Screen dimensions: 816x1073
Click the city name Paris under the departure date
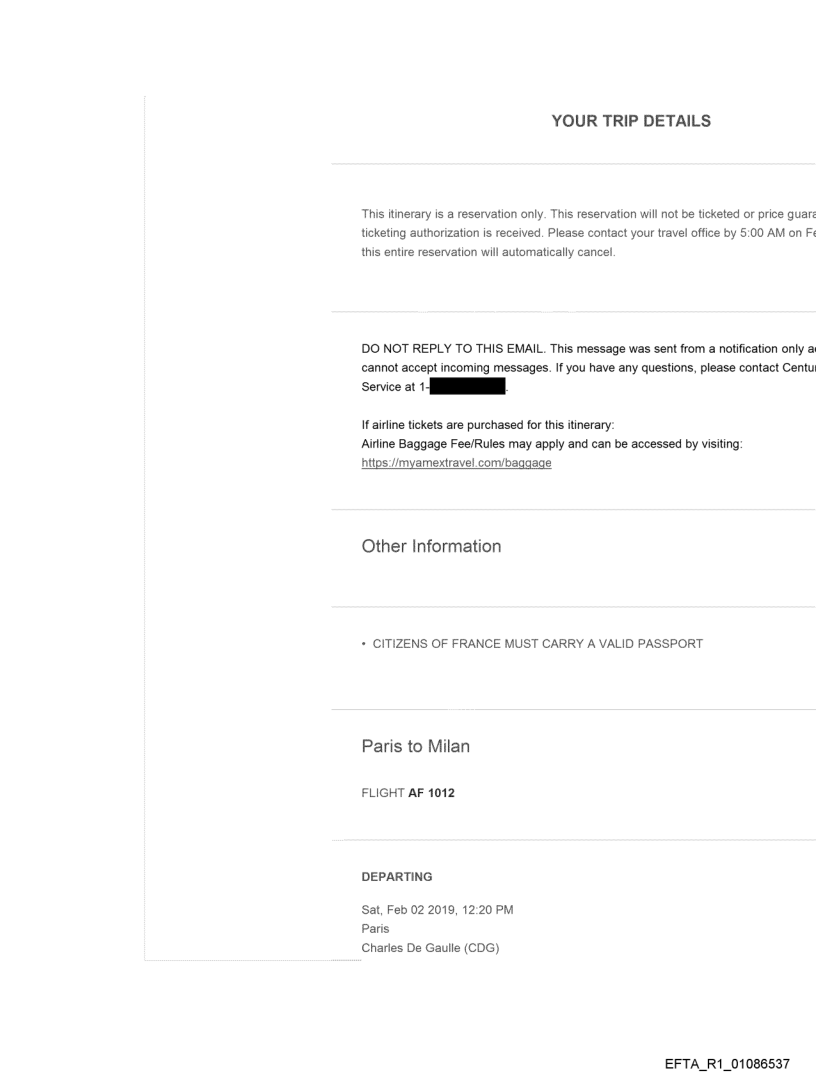coord(376,928)
